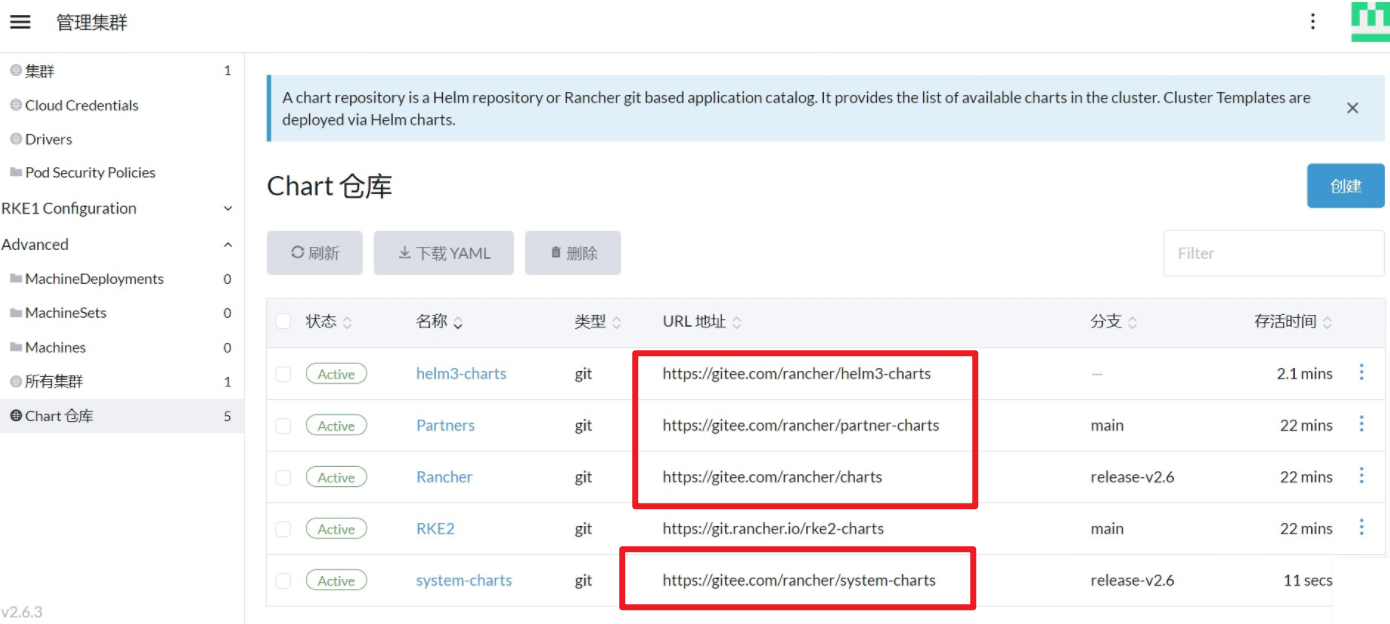Dismiss the chart repository info banner

click(x=1352, y=108)
